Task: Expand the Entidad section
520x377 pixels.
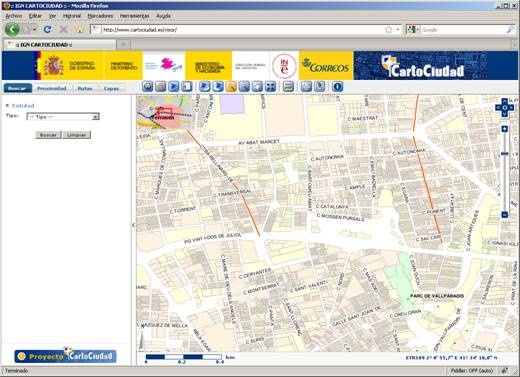Action: (x=20, y=106)
